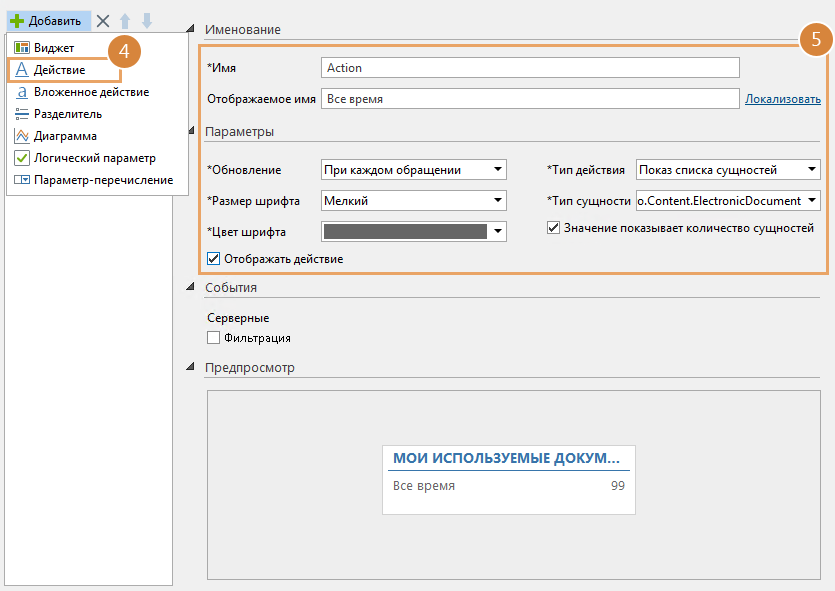
Task: Click the move down arrow icon
Action: point(147,20)
